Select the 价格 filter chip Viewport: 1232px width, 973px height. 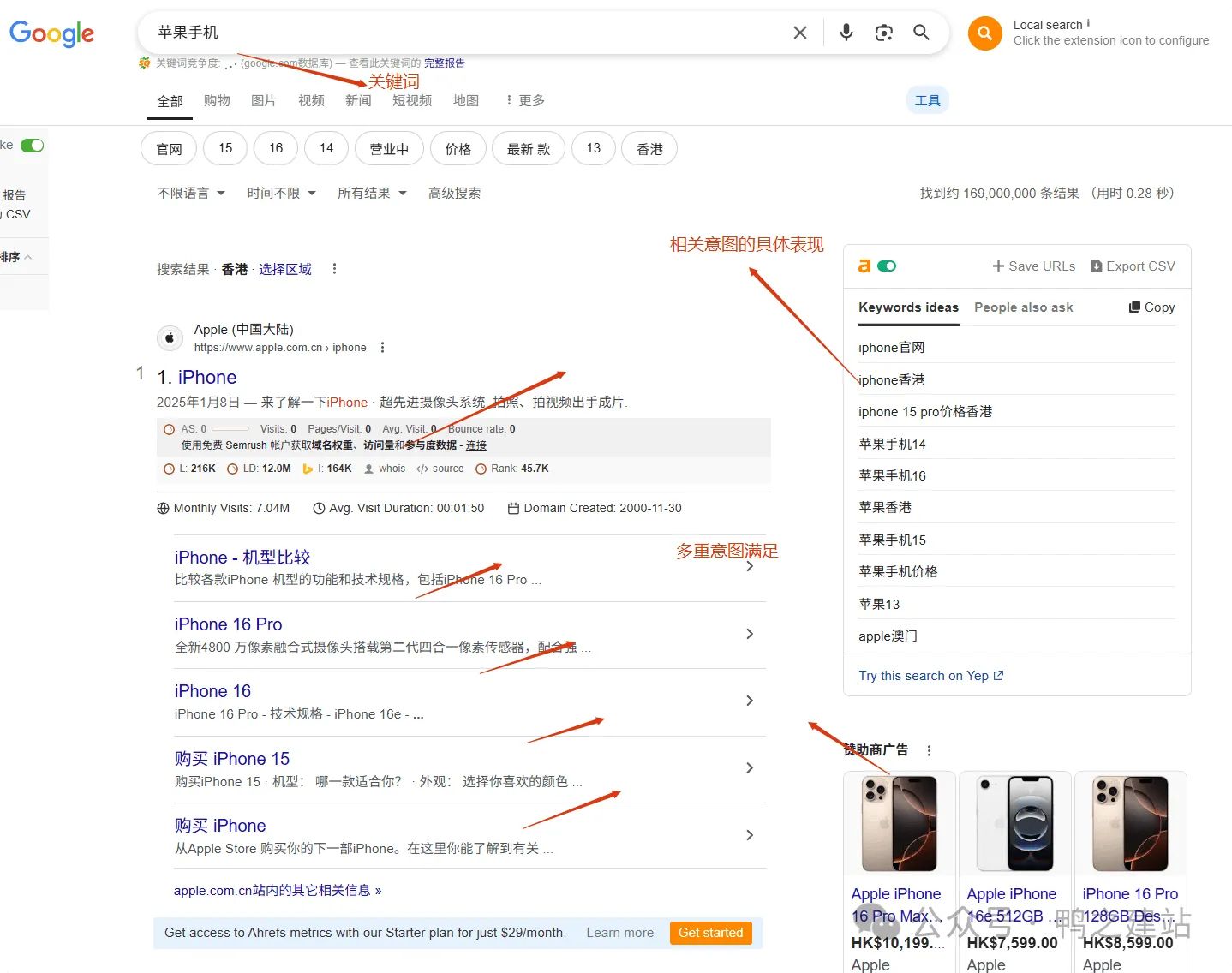[458, 149]
